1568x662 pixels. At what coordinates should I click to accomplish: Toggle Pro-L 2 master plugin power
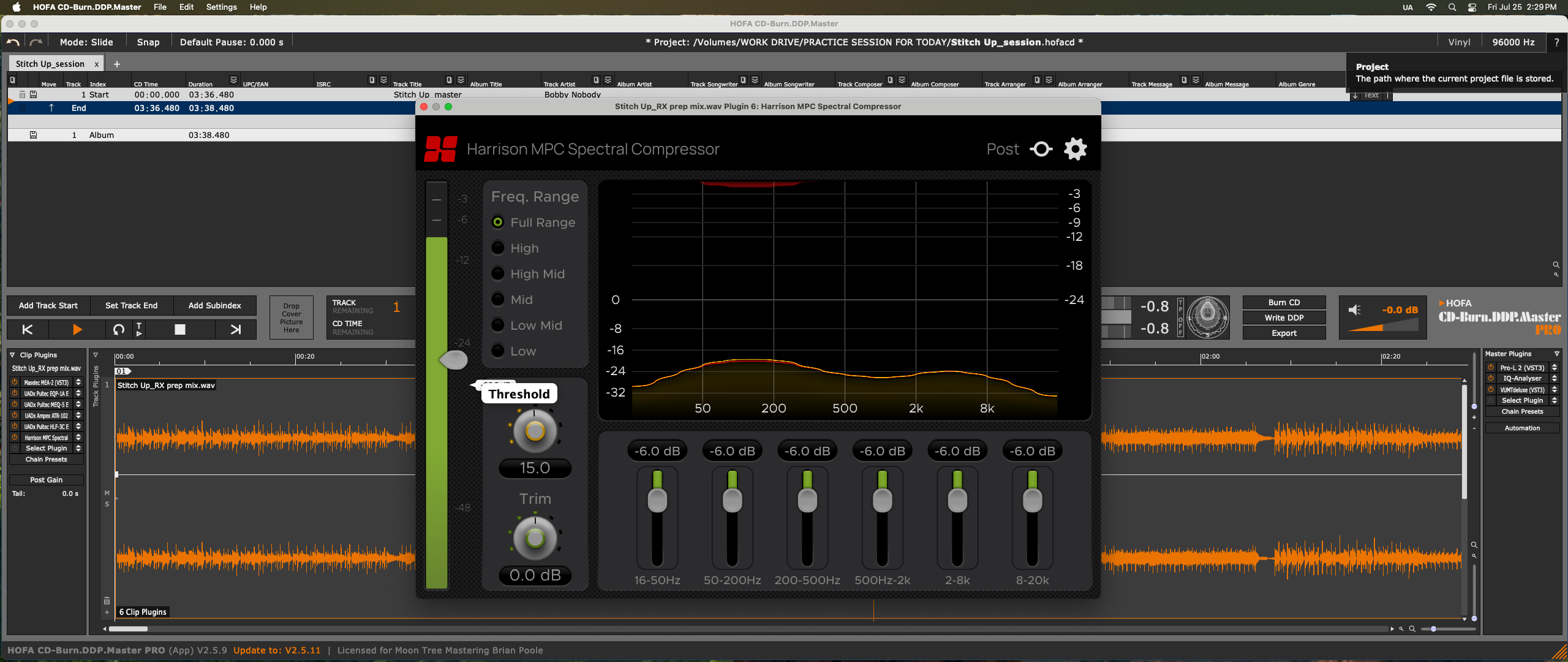click(1491, 368)
